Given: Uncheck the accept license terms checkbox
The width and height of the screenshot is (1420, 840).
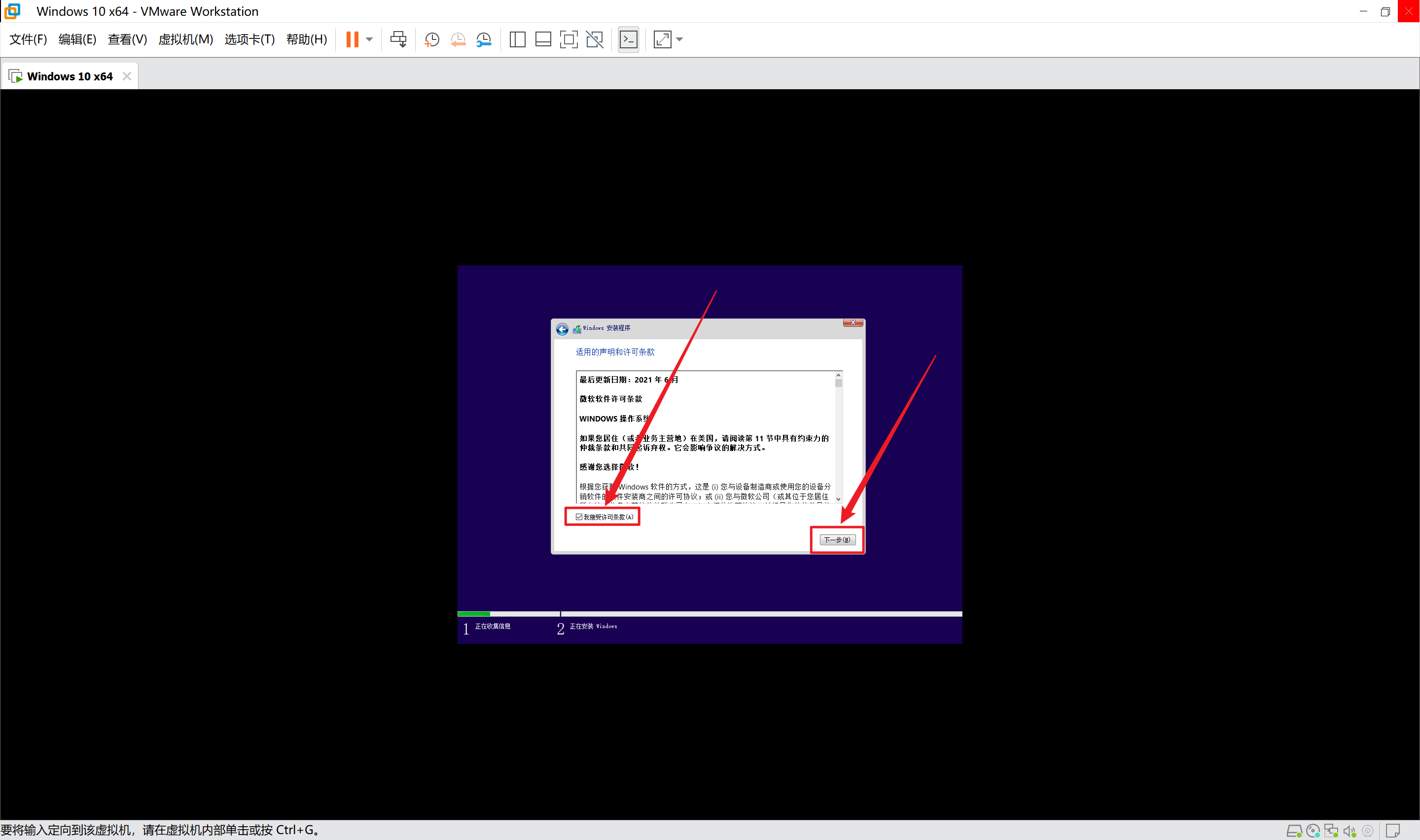Looking at the screenshot, I should (579, 517).
